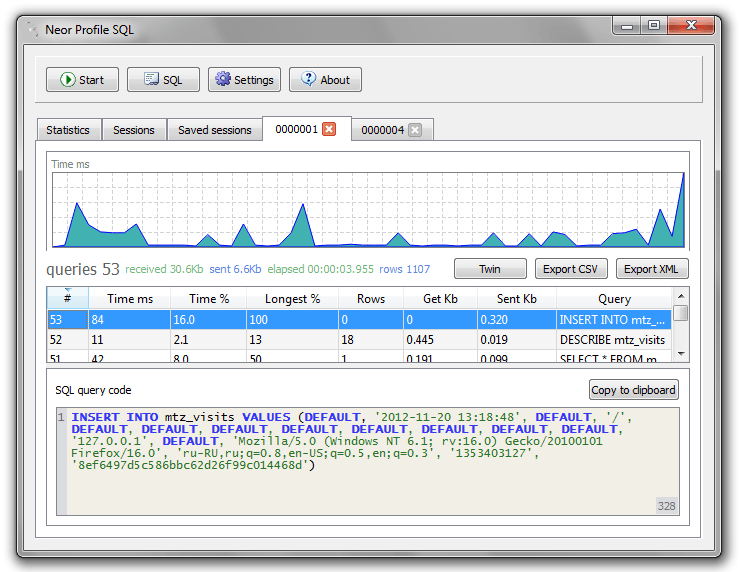Sort table by Longest % column

tap(292, 298)
